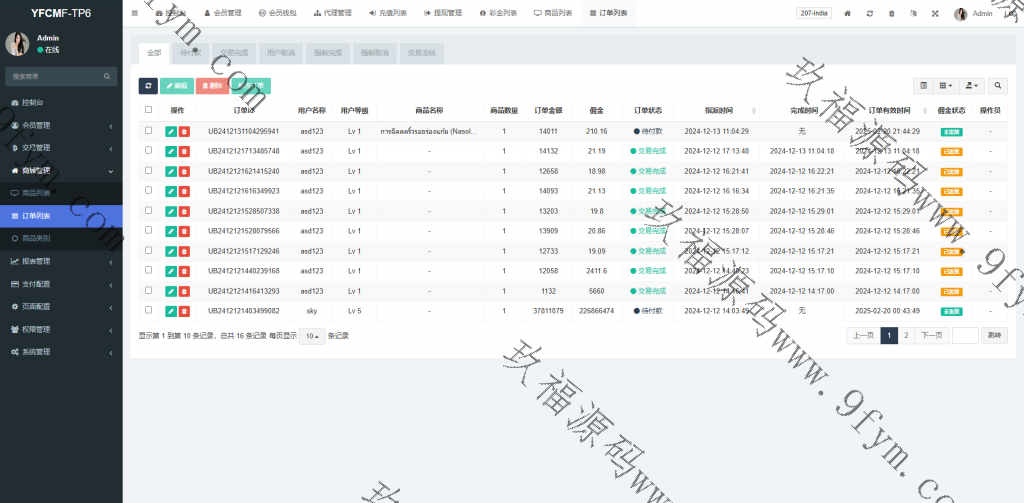Click the trash clear-cache icon in header

tap(891, 14)
